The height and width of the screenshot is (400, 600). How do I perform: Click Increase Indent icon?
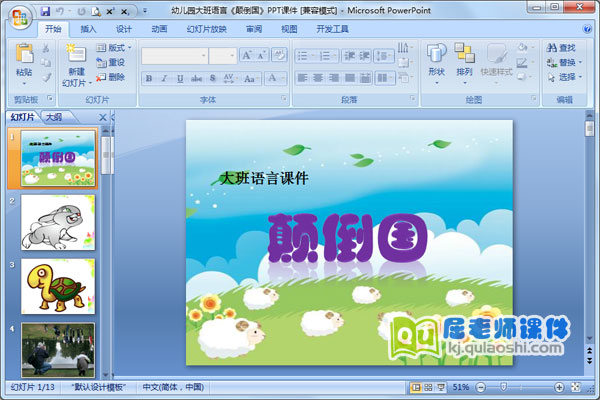pos(364,56)
